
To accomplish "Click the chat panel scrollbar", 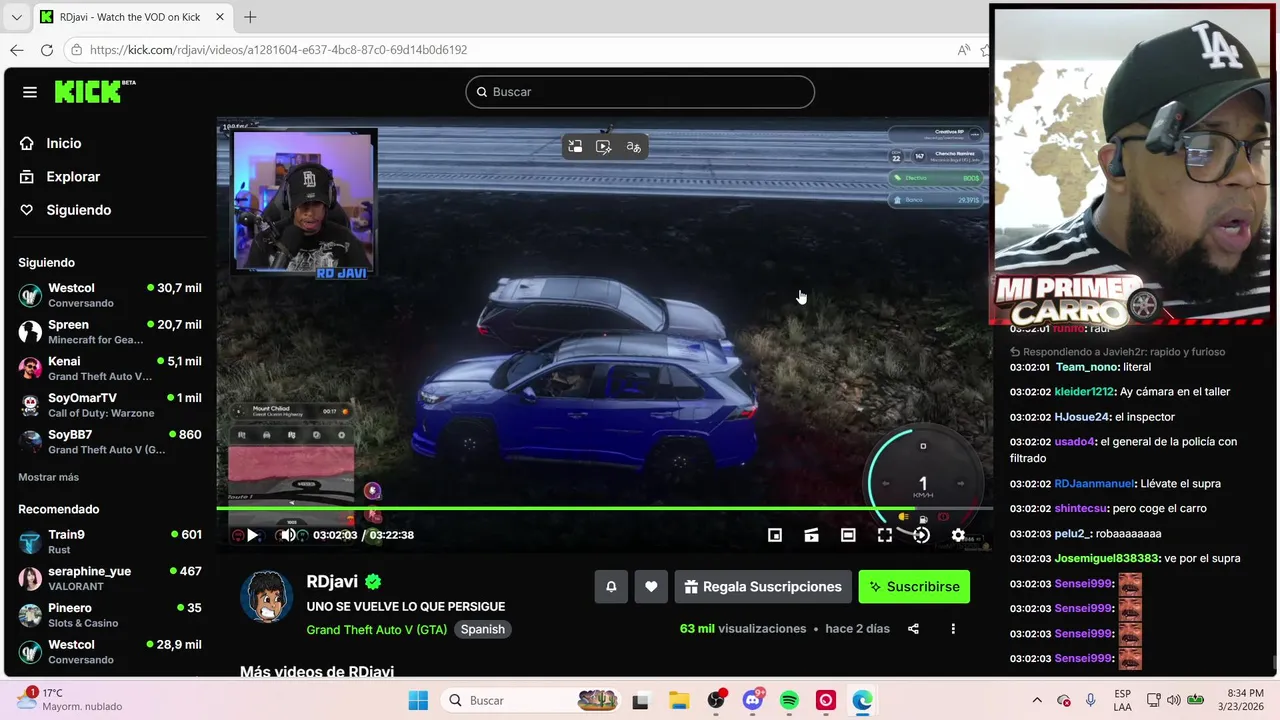I will tap(1273, 662).
